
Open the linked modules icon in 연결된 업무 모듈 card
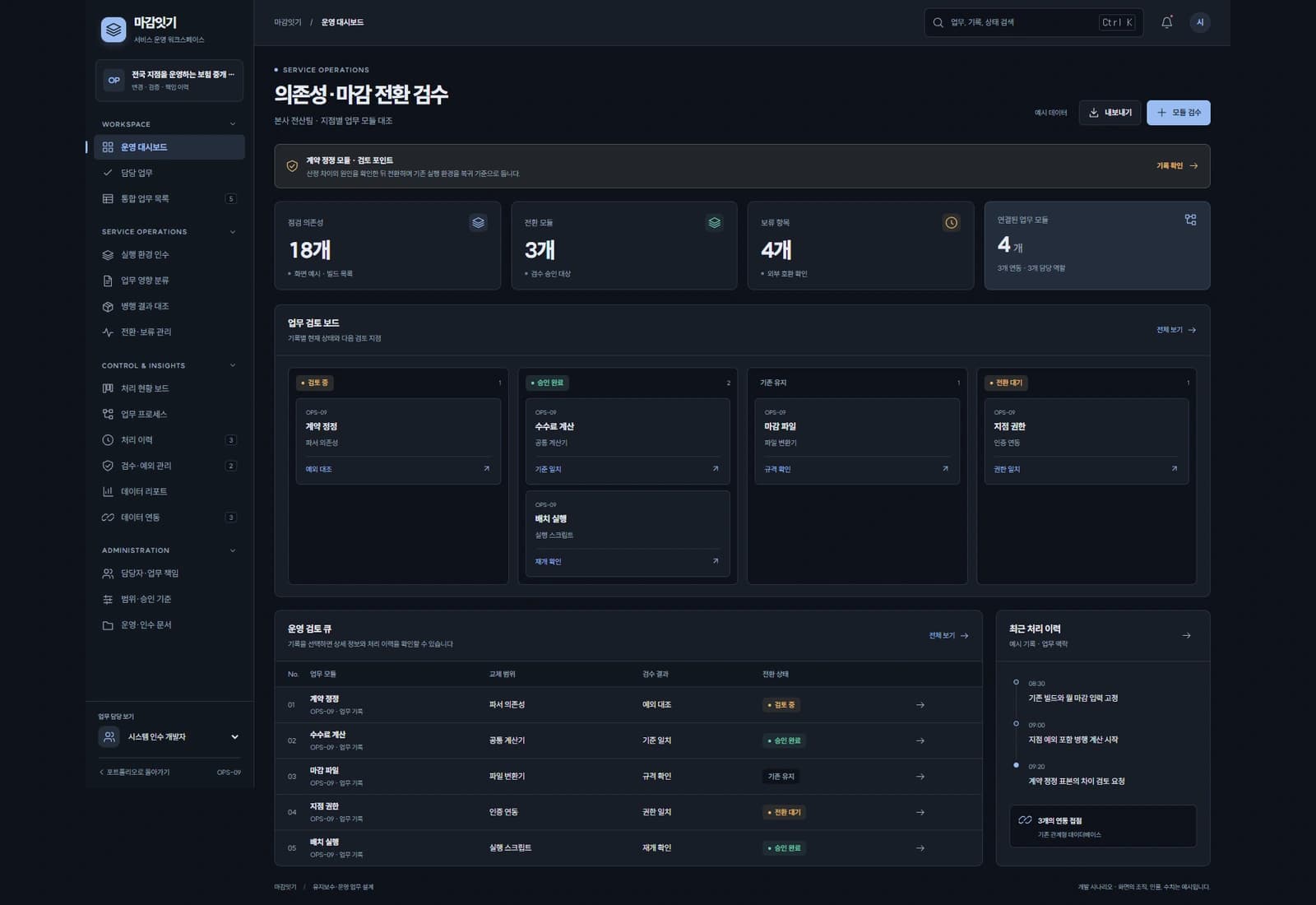[x=1190, y=220]
